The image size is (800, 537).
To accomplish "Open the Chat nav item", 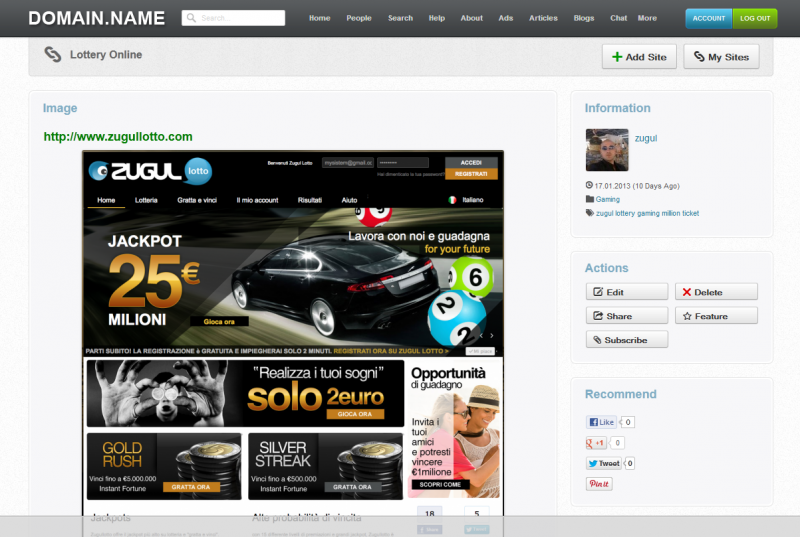I will pyautogui.click(x=618, y=18).
